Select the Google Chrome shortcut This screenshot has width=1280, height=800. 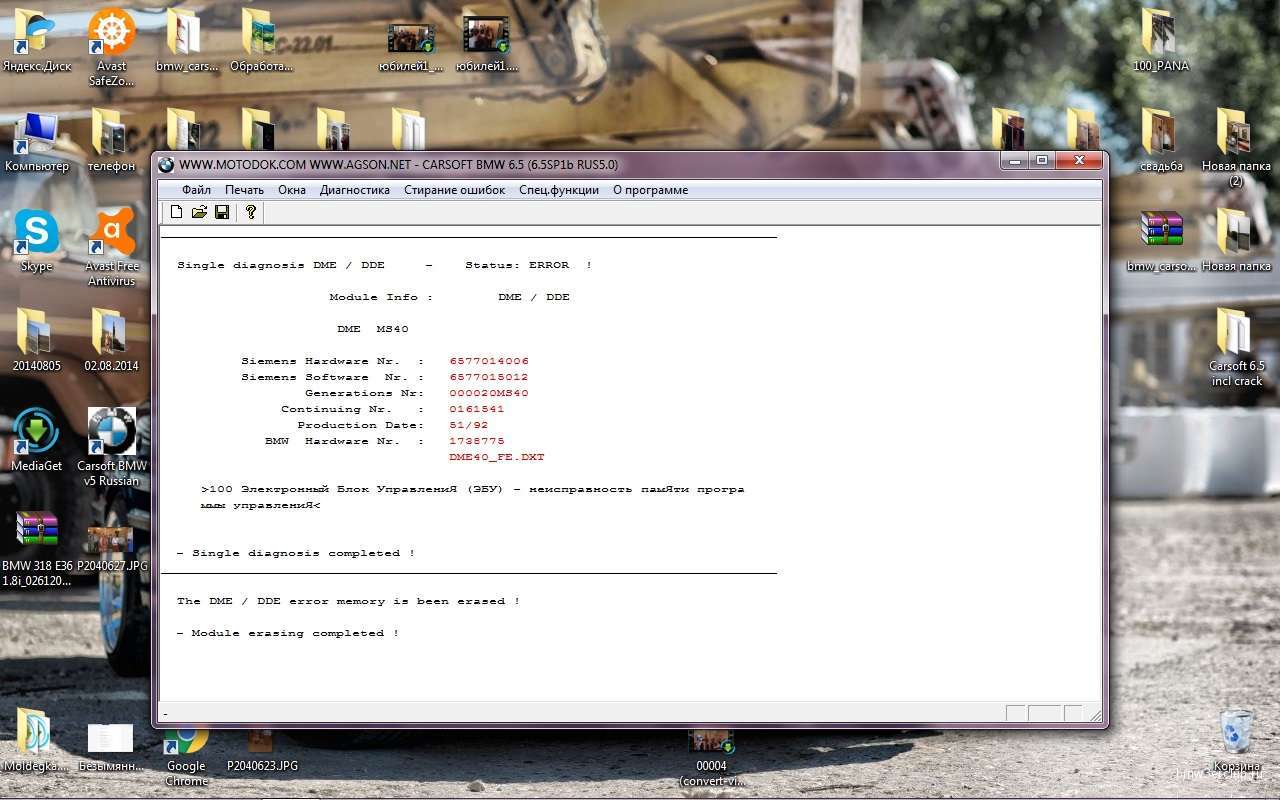click(186, 758)
